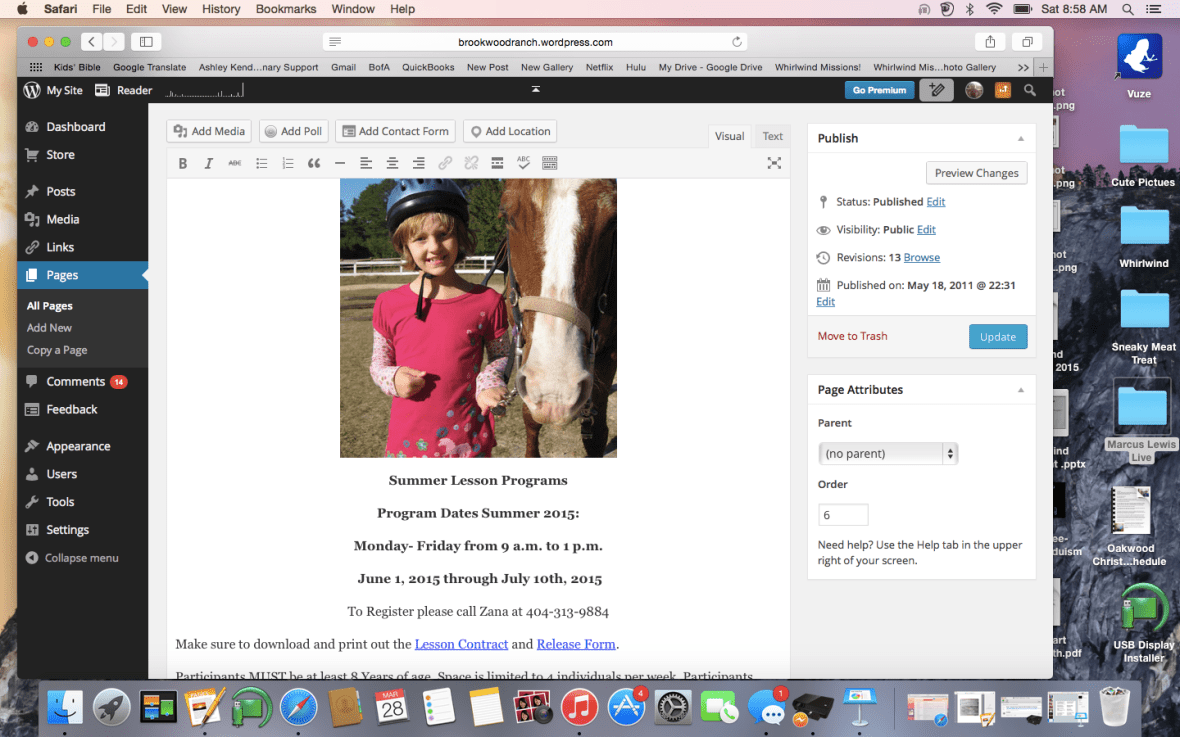Insert a blockquote
The width and height of the screenshot is (1180, 737).
314,163
